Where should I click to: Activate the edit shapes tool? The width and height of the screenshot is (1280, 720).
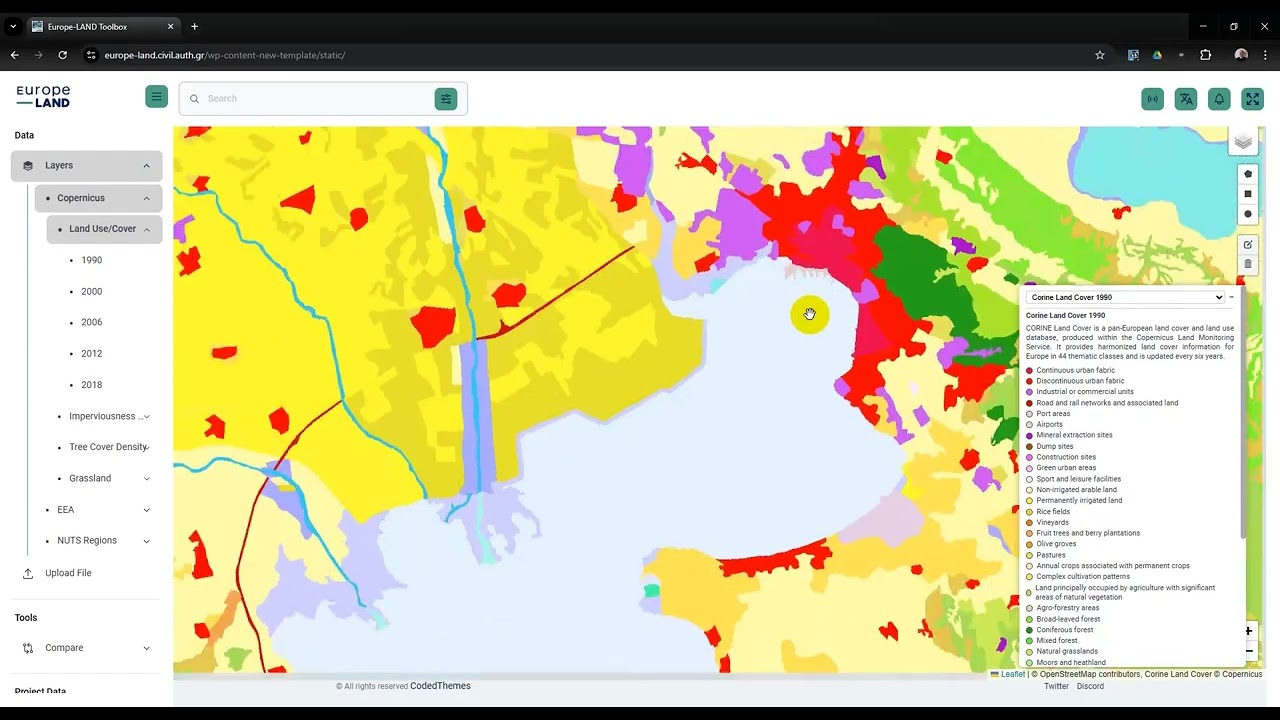point(1248,244)
